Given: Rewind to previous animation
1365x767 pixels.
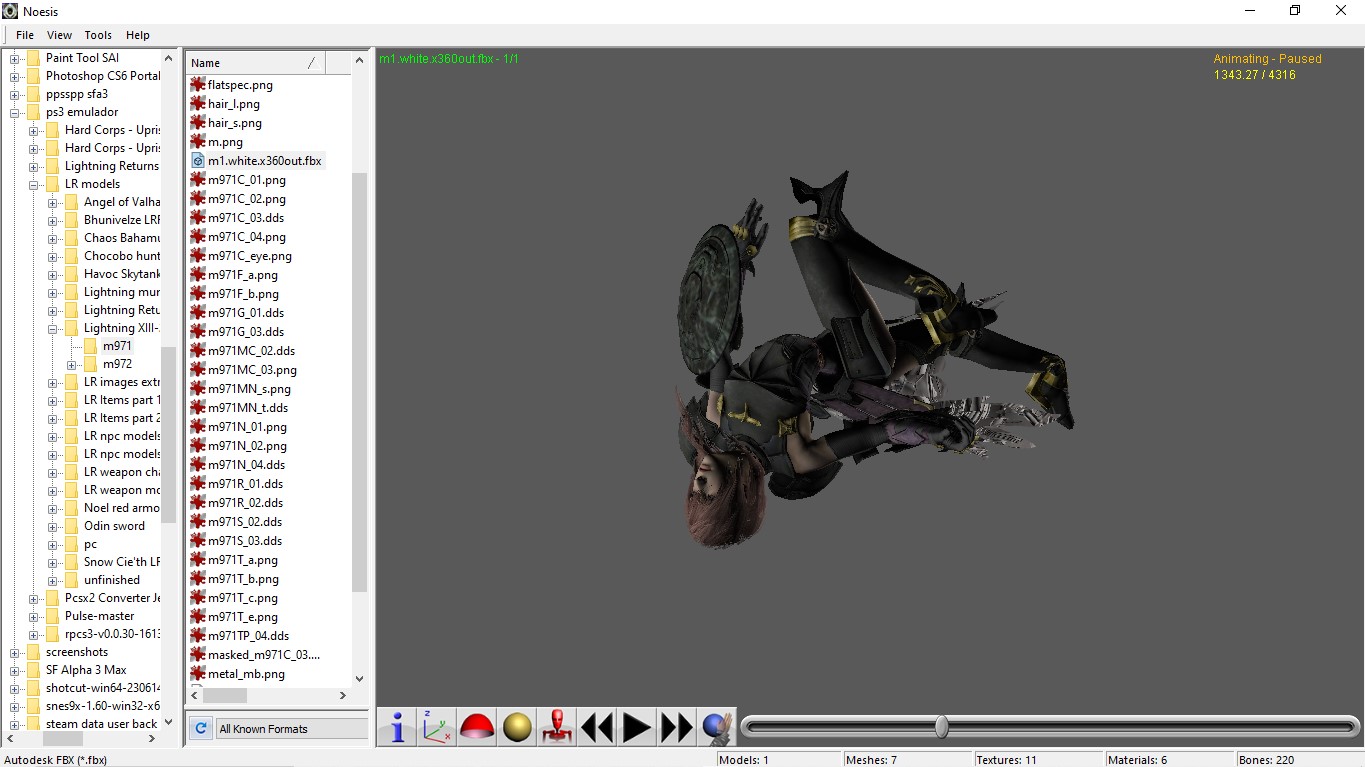Looking at the screenshot, I should coord(597,727).
